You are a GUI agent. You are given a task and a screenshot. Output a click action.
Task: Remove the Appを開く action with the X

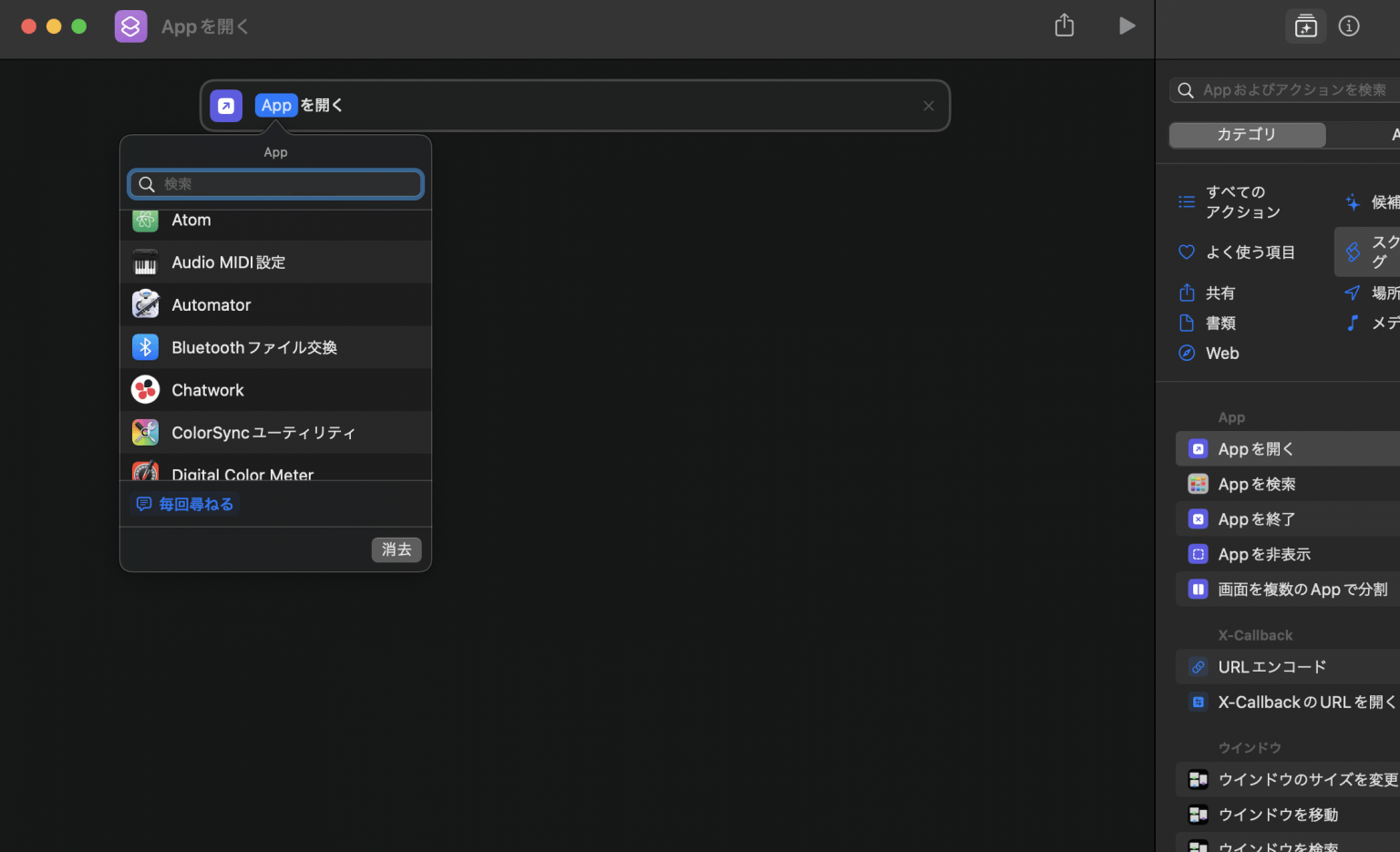pos(928,106)
